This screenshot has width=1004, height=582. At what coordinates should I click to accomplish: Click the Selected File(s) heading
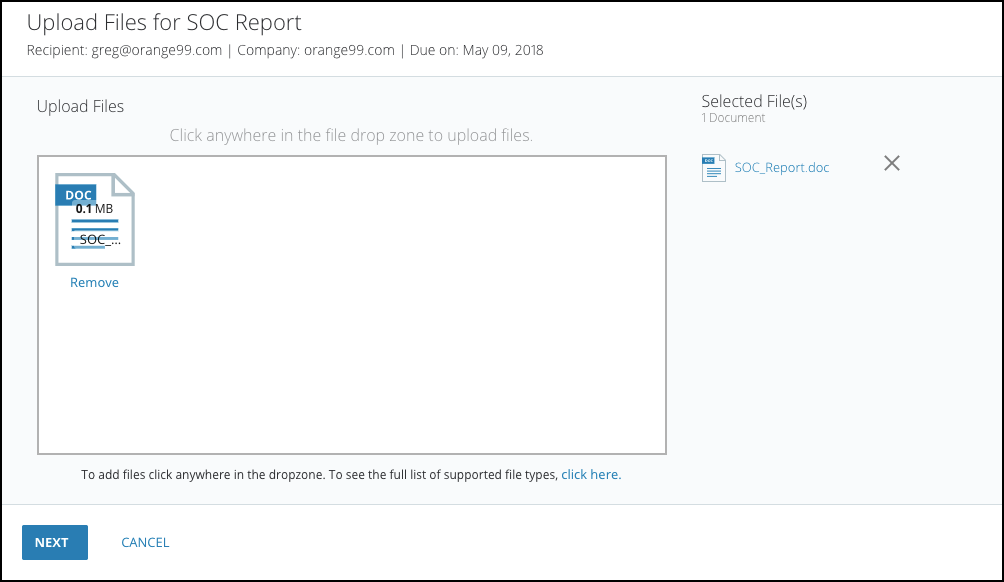click(x=754, y=101)
